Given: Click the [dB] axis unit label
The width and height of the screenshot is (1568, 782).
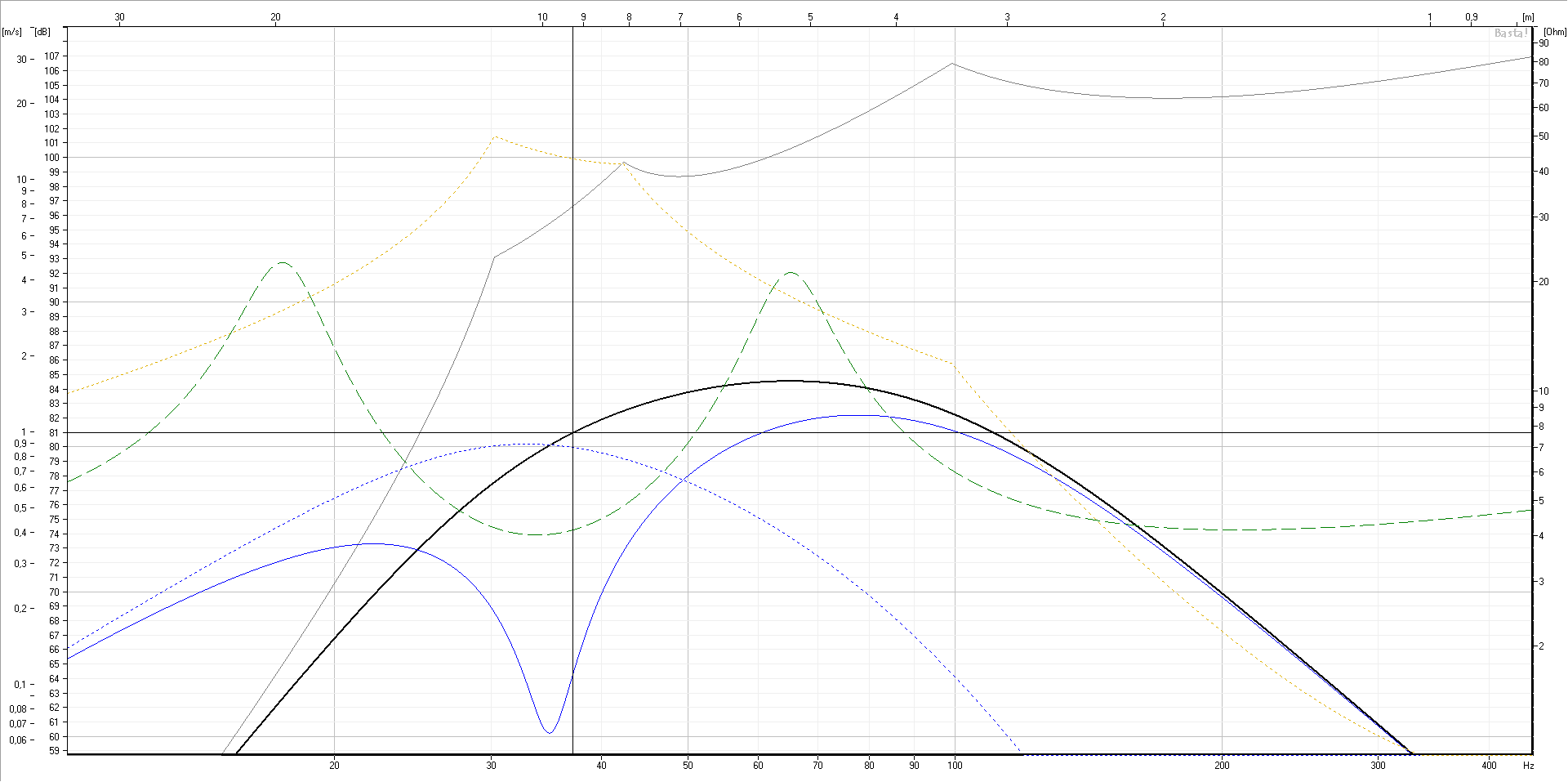Looking at the screenshot, I should coord(42,32).
